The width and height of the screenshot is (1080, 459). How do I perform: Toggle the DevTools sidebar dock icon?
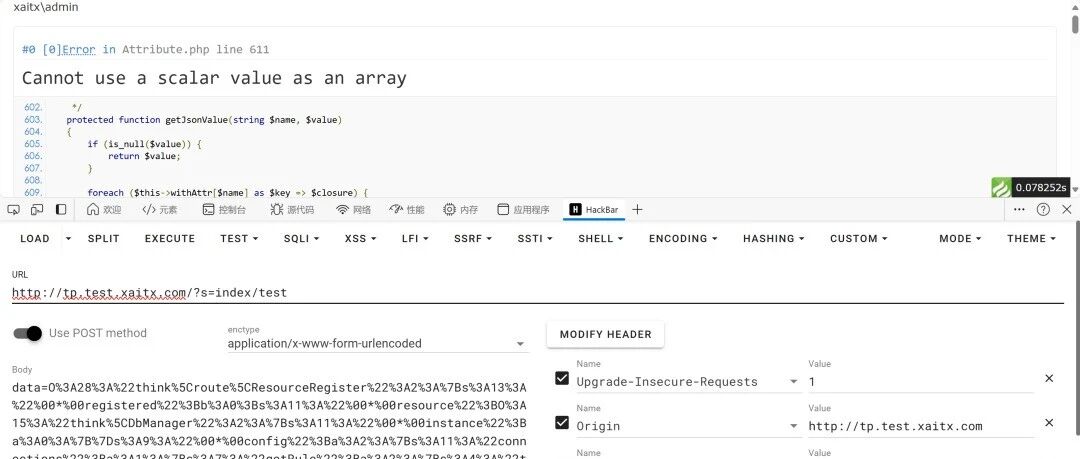tap(61, 210)
